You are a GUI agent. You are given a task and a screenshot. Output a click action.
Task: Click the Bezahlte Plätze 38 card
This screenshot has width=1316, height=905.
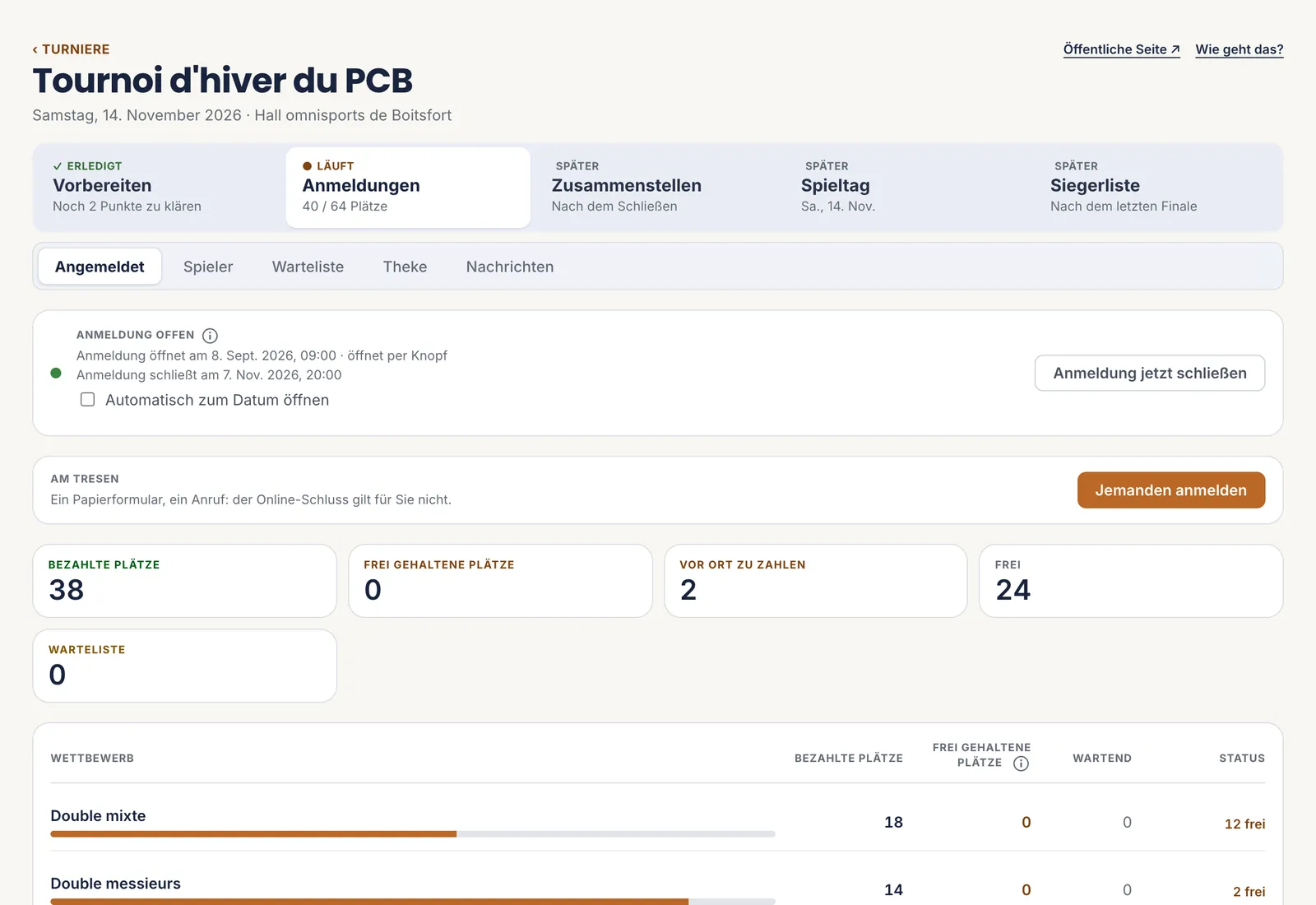click(185, 581)
